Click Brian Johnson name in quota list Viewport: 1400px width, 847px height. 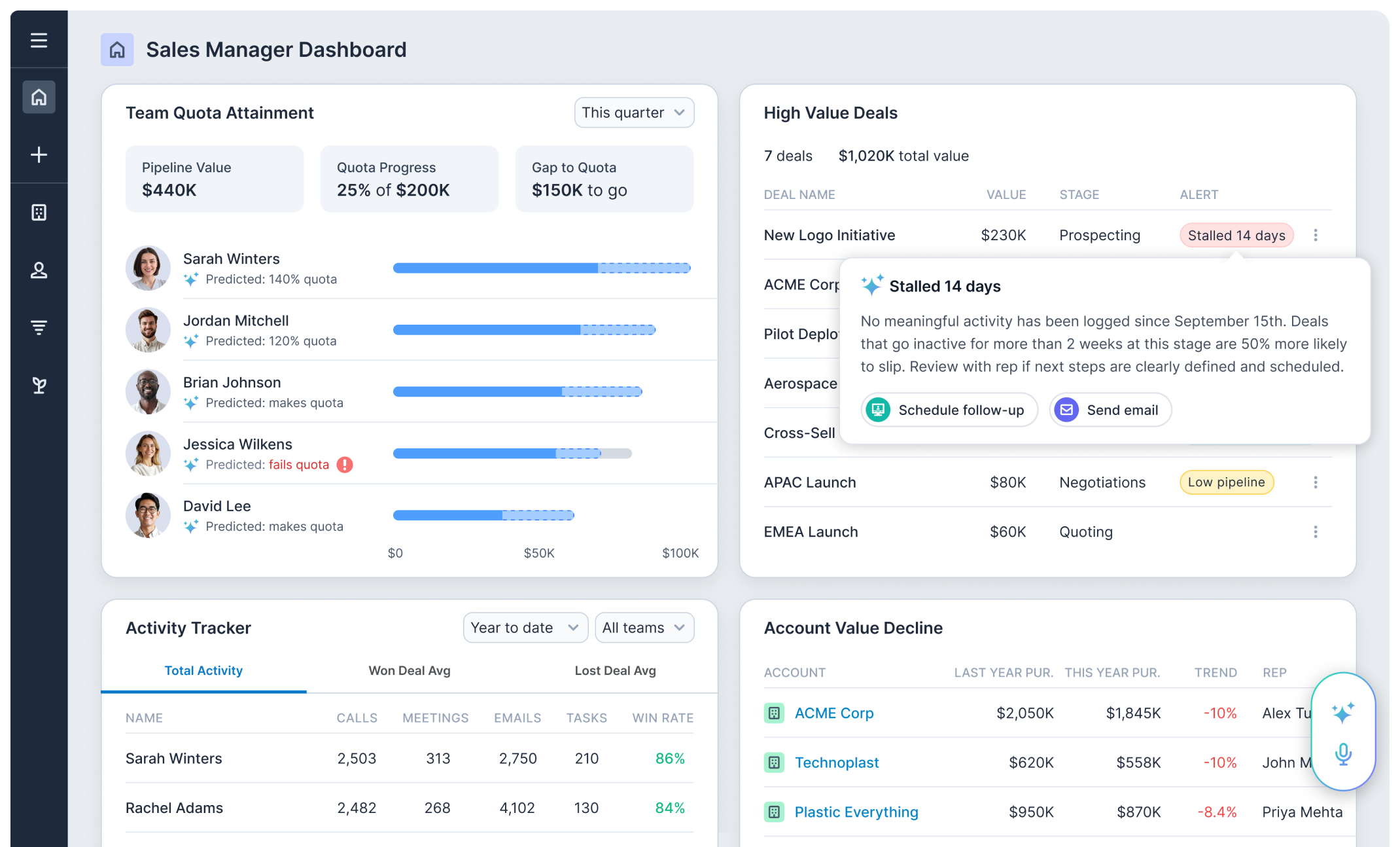[232, 382]
